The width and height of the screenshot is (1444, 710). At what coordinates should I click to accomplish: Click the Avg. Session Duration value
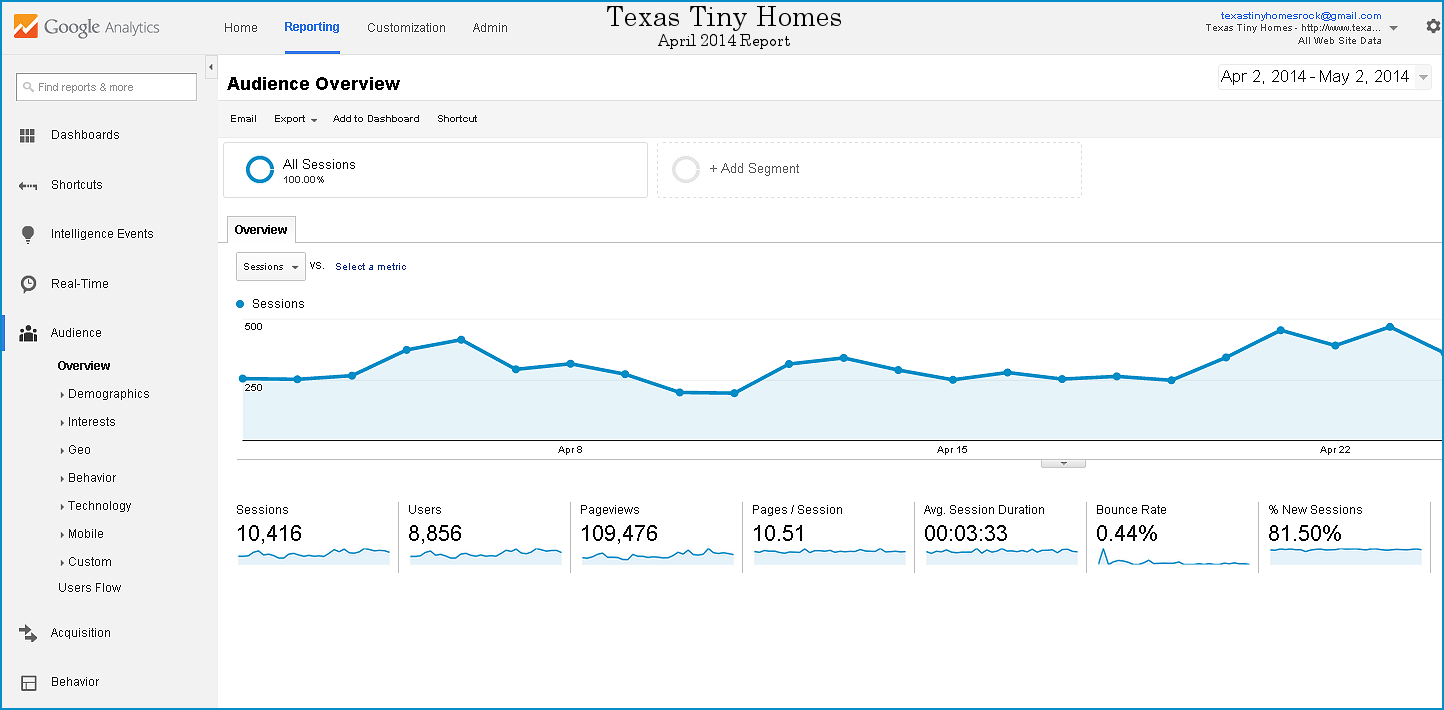tap(966, 534)
